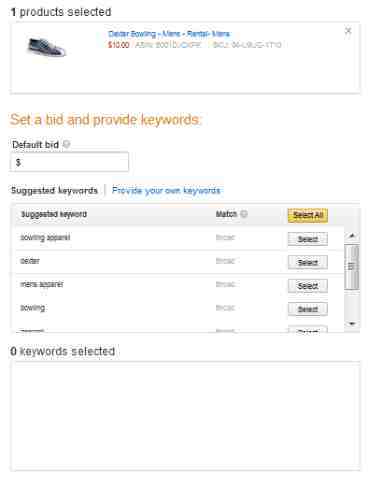Select the dexter keyword
The image size is (369, 479).
click(308, 262)
